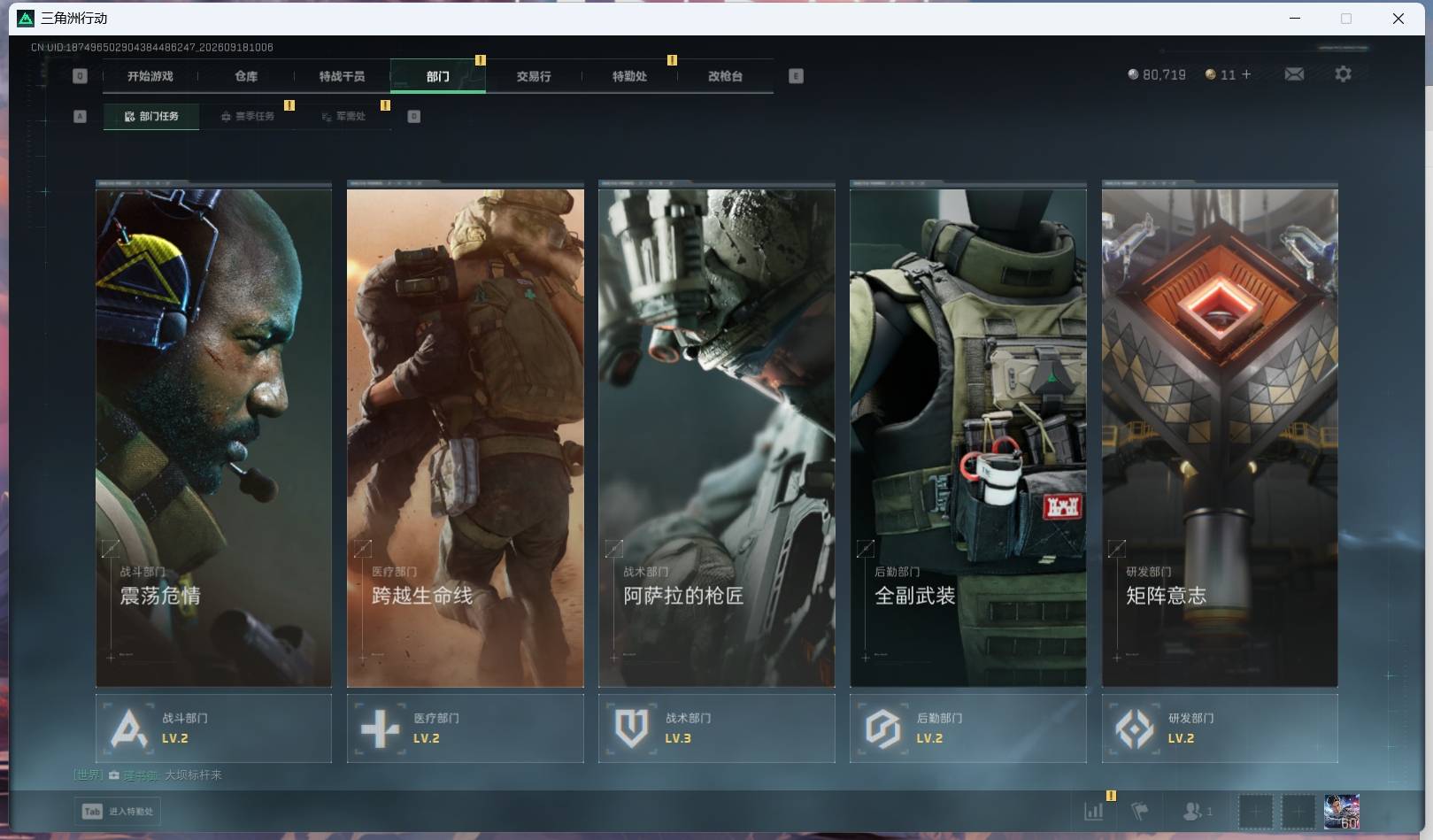Select the 部门 tab
Image resolution: width=1433 pixels, height=840 pixels.
tap(437, 76)
